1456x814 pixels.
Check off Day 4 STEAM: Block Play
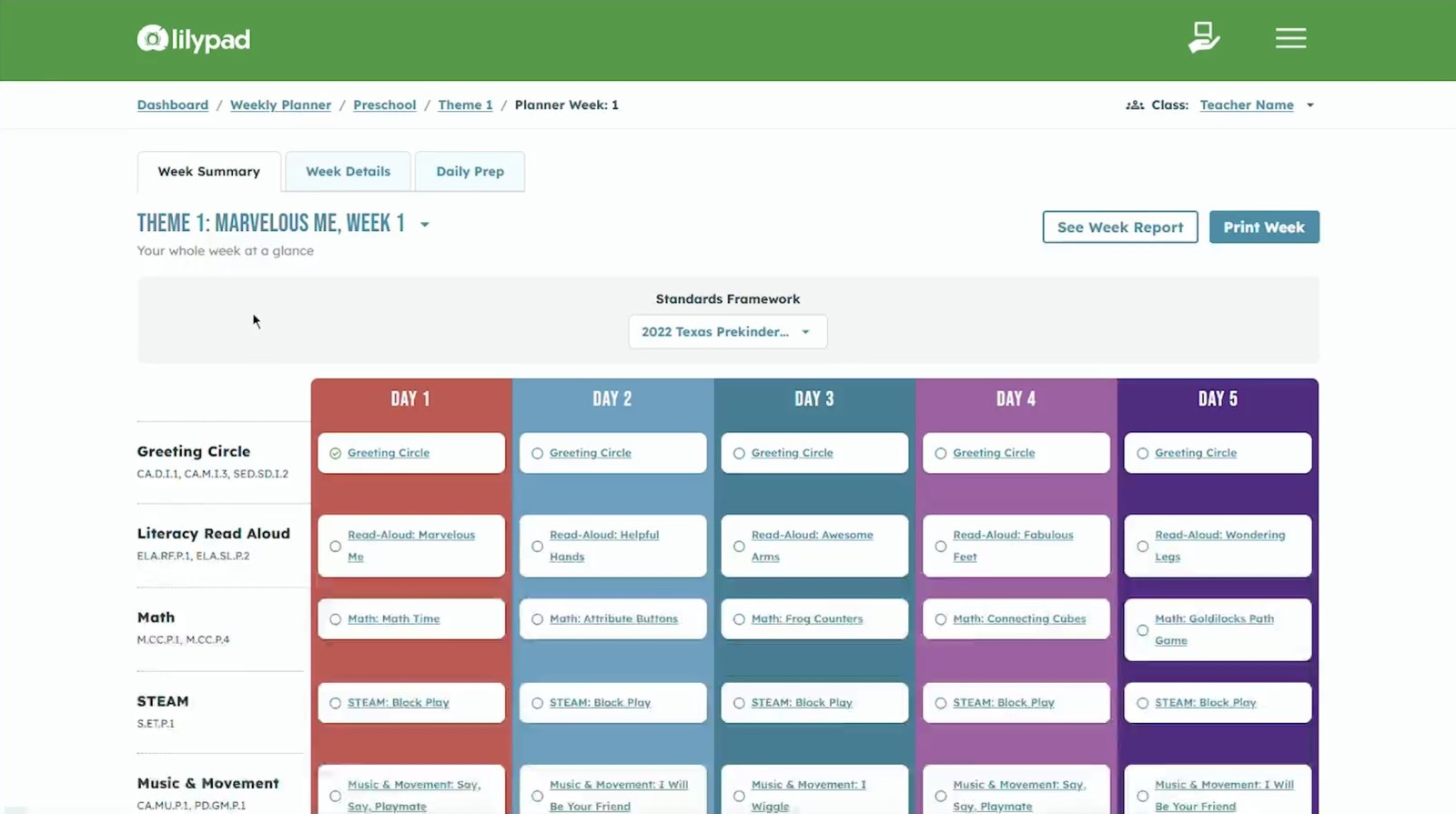click(941, 703)
